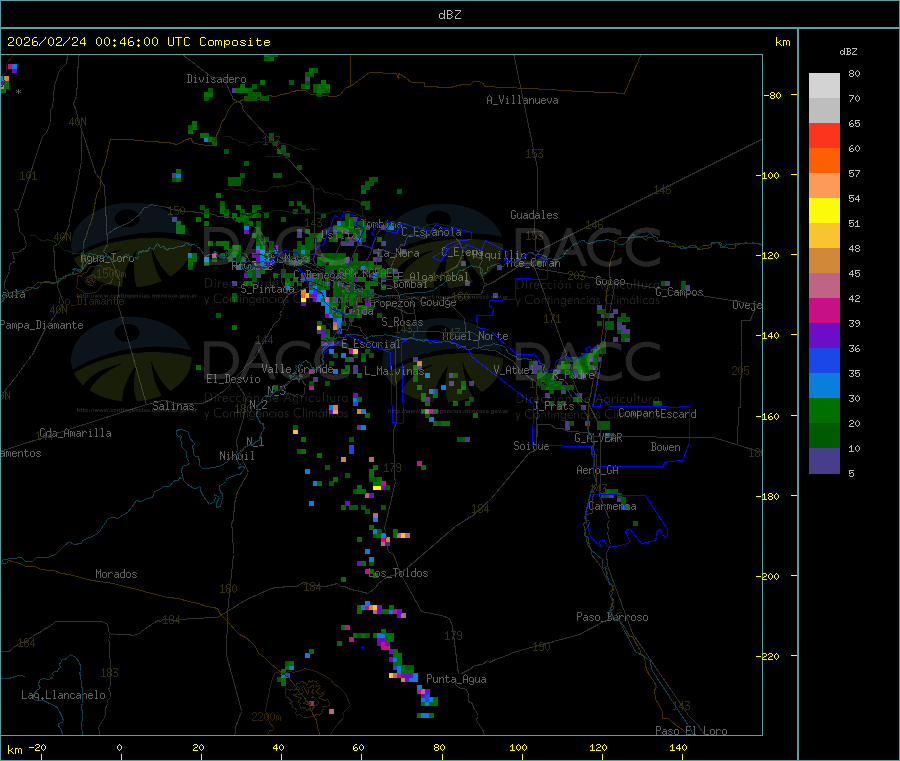This screenshot has width=900, height=761.
Task: Click the Aero_GA label
Action: (598, 470)
